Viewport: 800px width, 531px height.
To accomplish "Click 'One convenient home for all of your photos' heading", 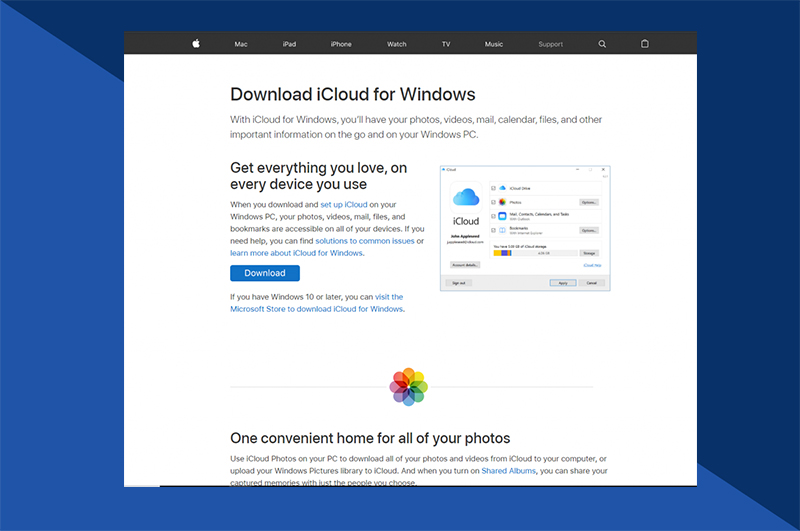I will click(370, 438).
